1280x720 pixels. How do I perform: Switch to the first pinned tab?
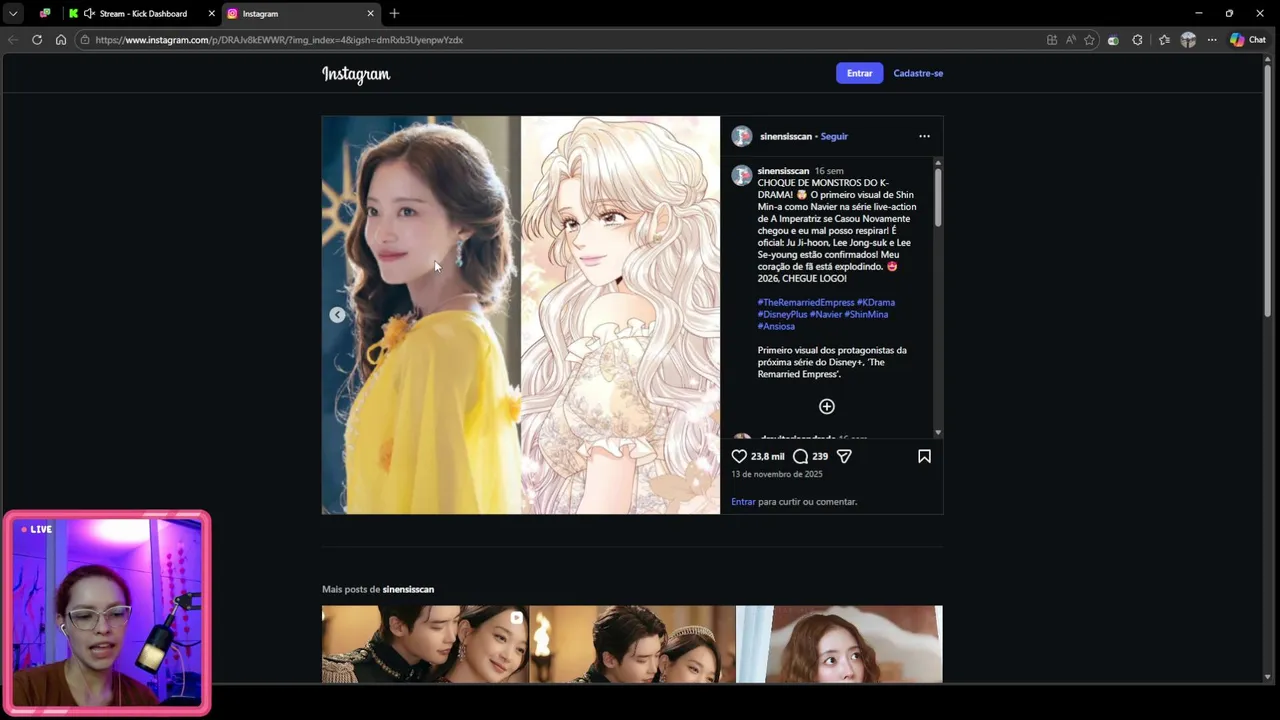pyautogui.click(x=45, y=14)
